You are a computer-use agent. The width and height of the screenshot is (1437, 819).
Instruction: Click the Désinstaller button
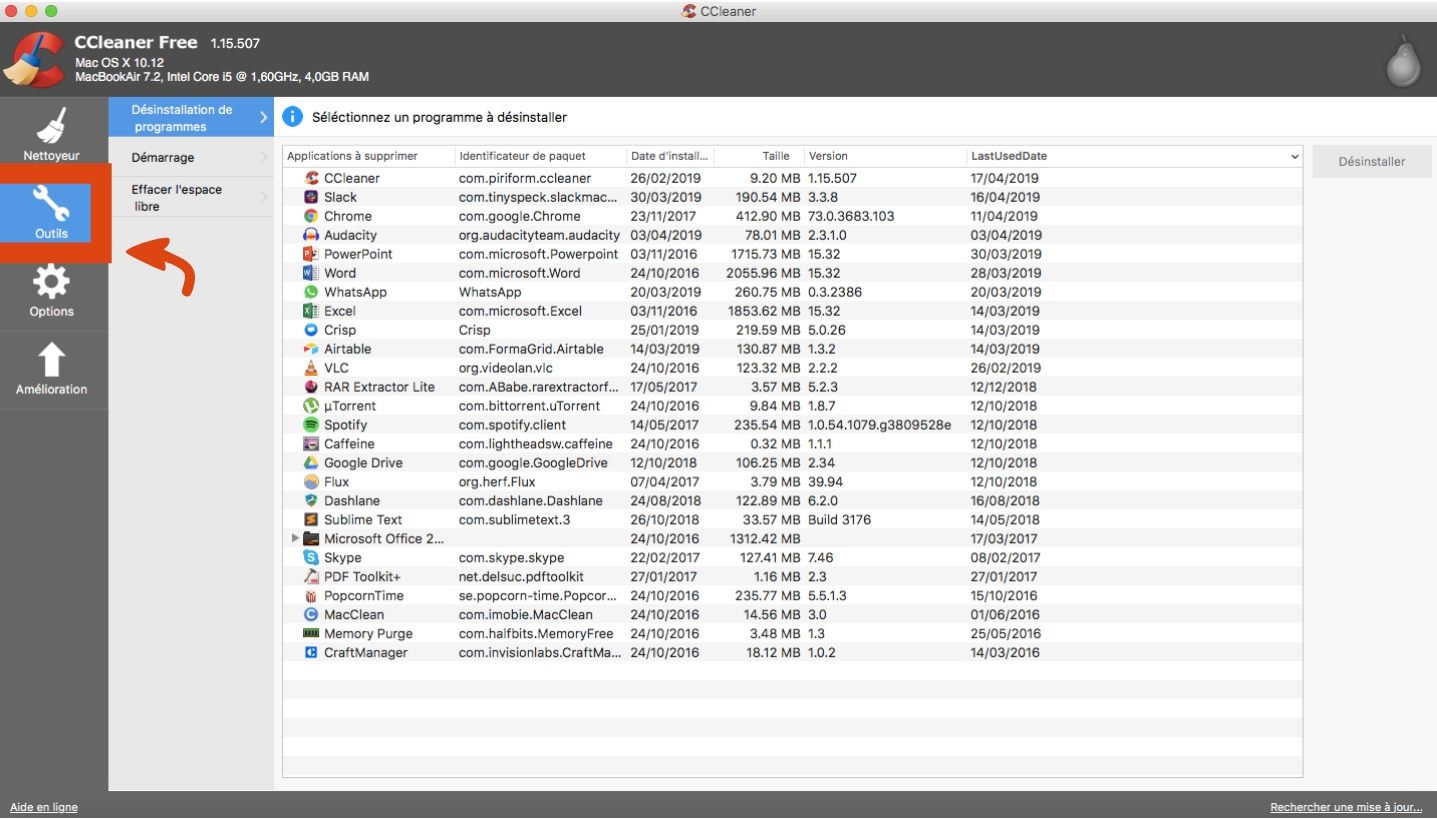click(x=1372, y=161)
